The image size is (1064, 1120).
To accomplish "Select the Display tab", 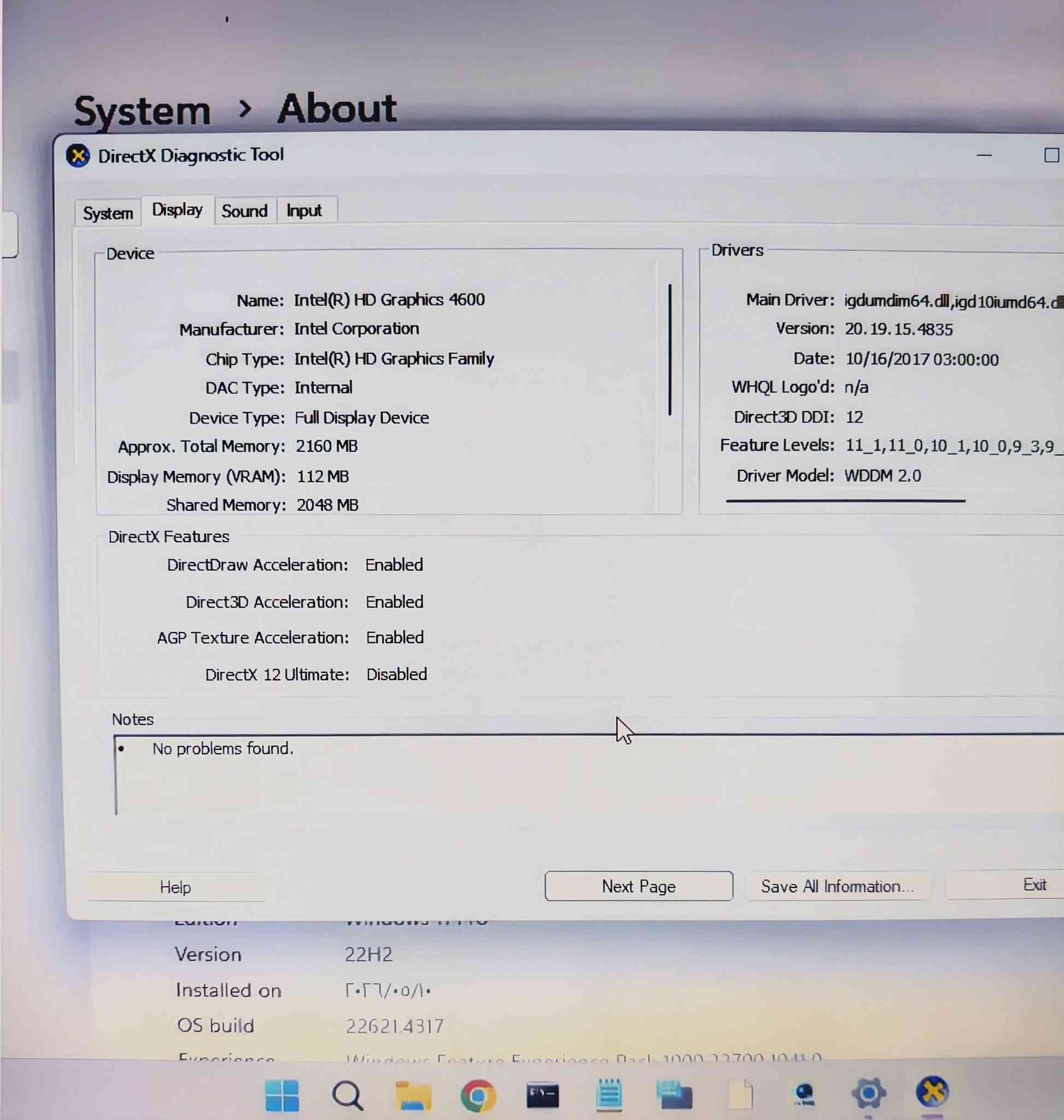I will 178,210.
